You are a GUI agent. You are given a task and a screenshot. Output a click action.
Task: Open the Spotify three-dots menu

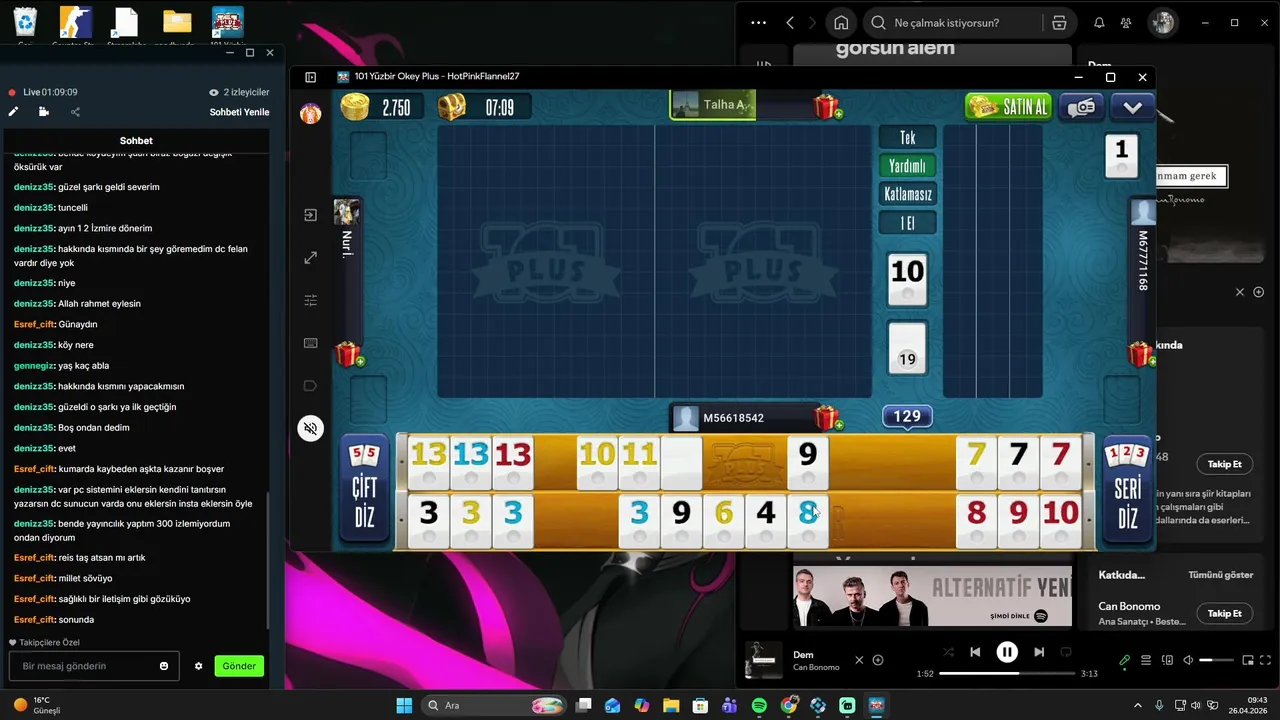(758, 23)
